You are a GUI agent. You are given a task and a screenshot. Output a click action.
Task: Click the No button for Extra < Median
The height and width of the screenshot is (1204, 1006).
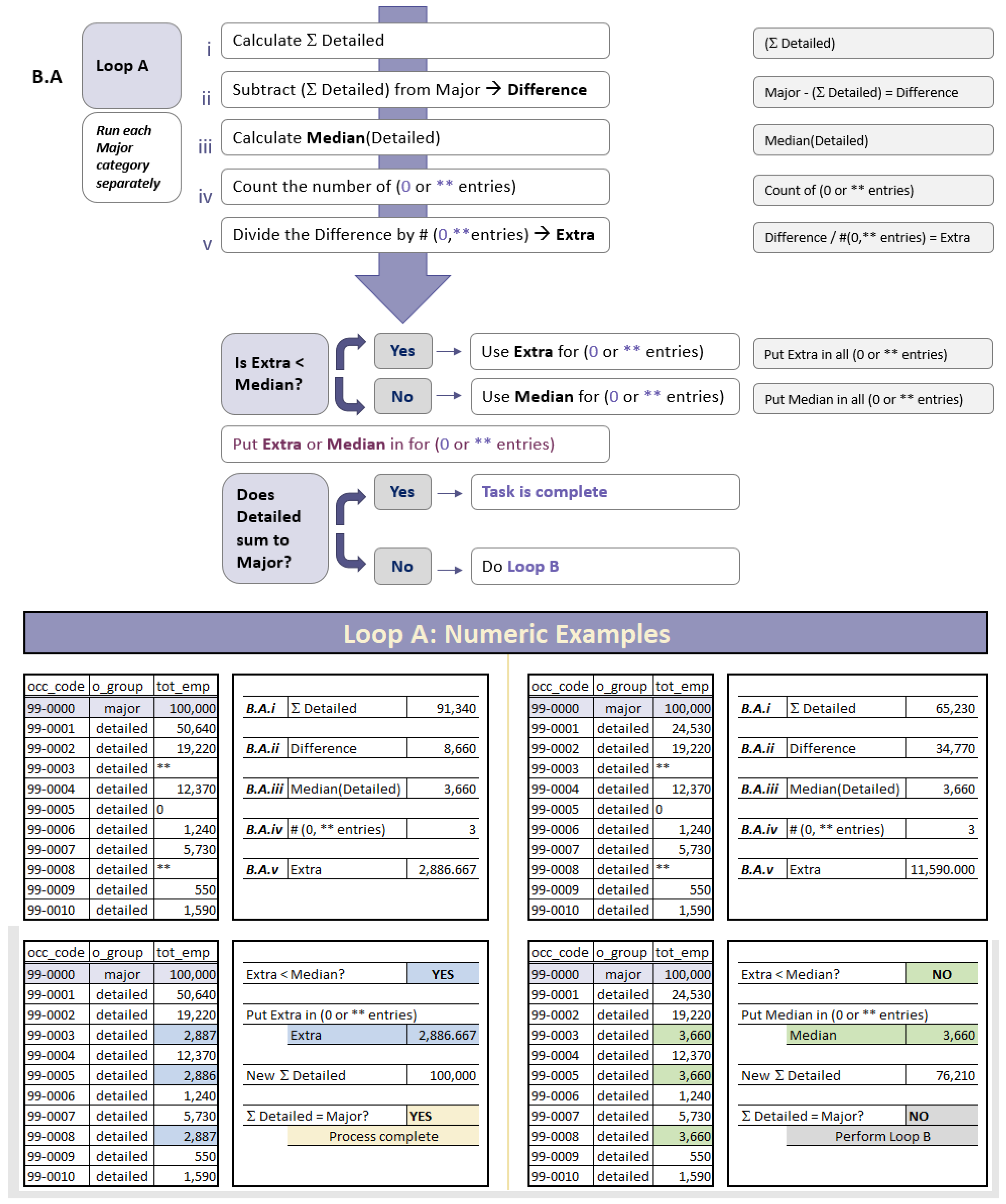[402, 396]
